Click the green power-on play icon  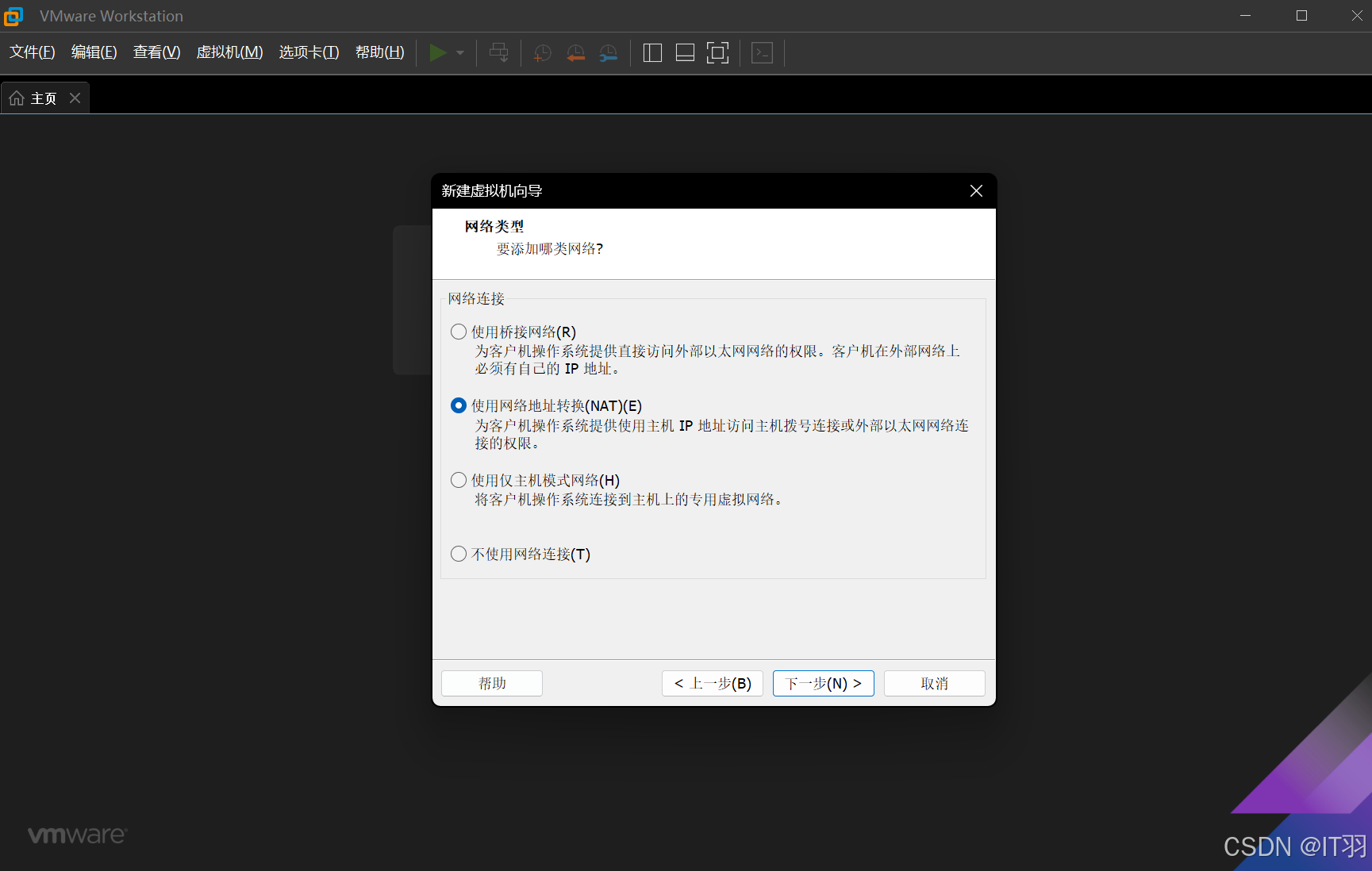437,52
